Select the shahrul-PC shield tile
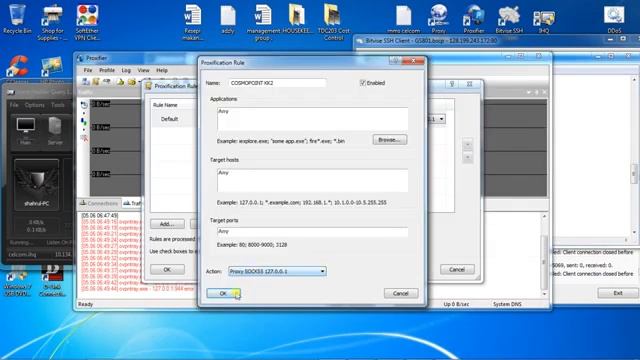The height and width of the screenshot is (360, 640). pyautogui.click(x=37, y=184)
